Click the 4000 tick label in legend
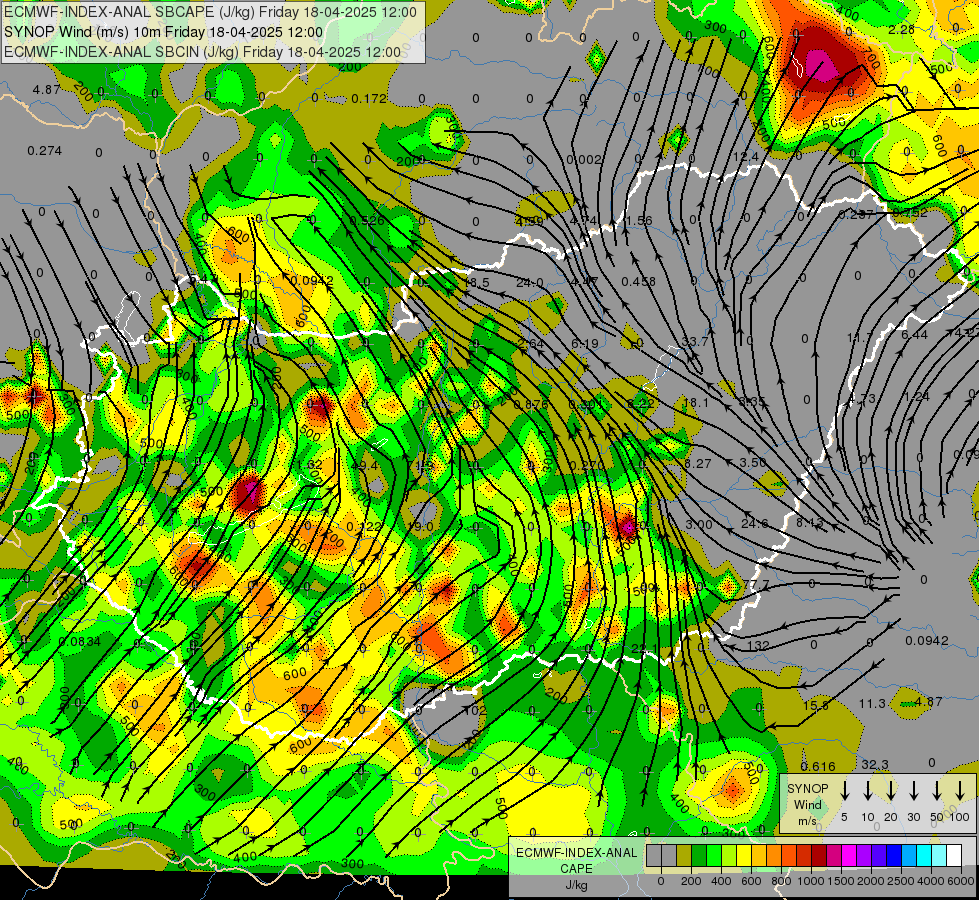This screenshot has height=900, width=979. pyautogui.click(x=930, y=881)
